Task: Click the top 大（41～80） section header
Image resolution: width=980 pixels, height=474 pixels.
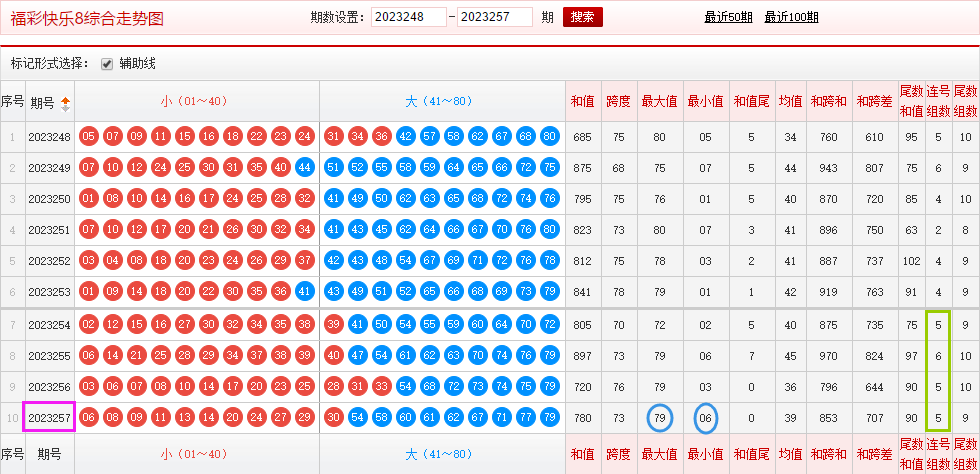Action: [x=442, y=101]
